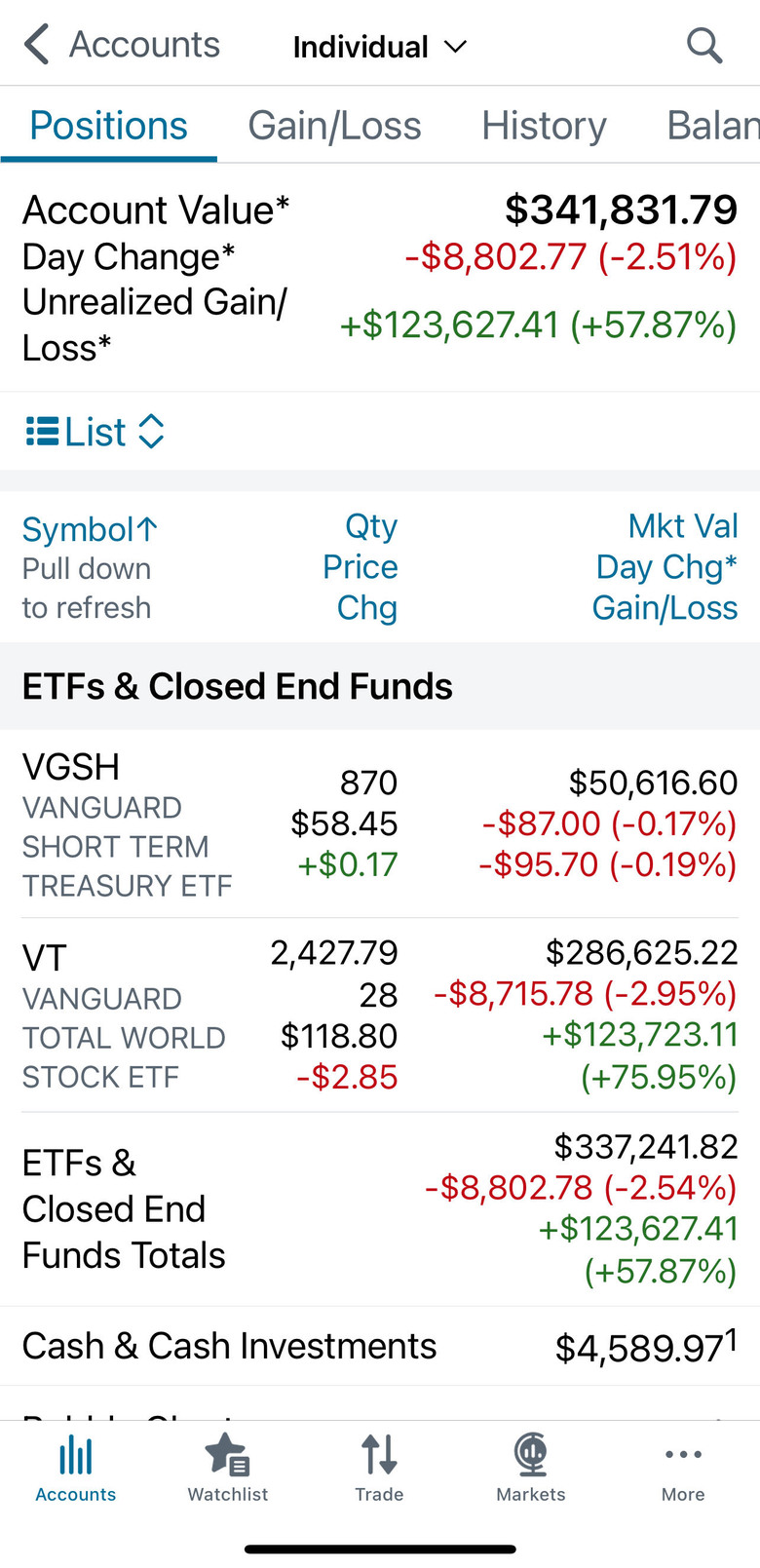Tap the List bullet icon
The height and width of the screenshot is (1568, 760).
[42, 431]
